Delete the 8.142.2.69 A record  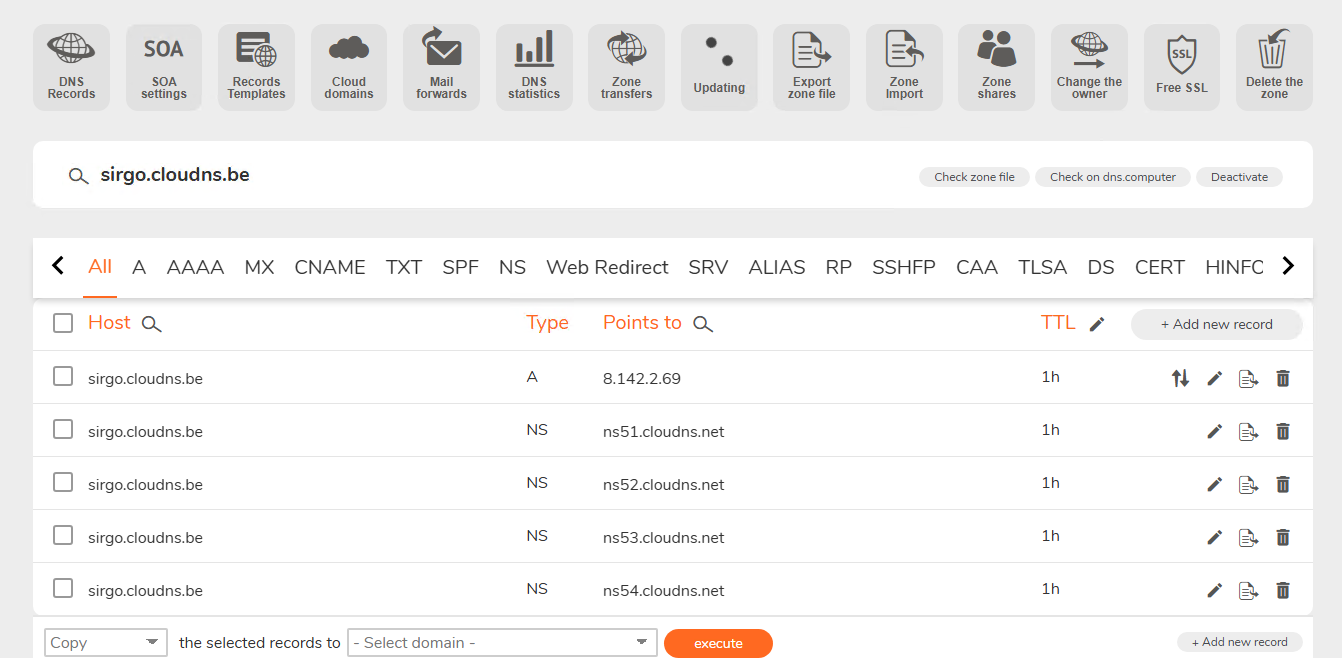pyautogui.click(x=1283, y=378)
